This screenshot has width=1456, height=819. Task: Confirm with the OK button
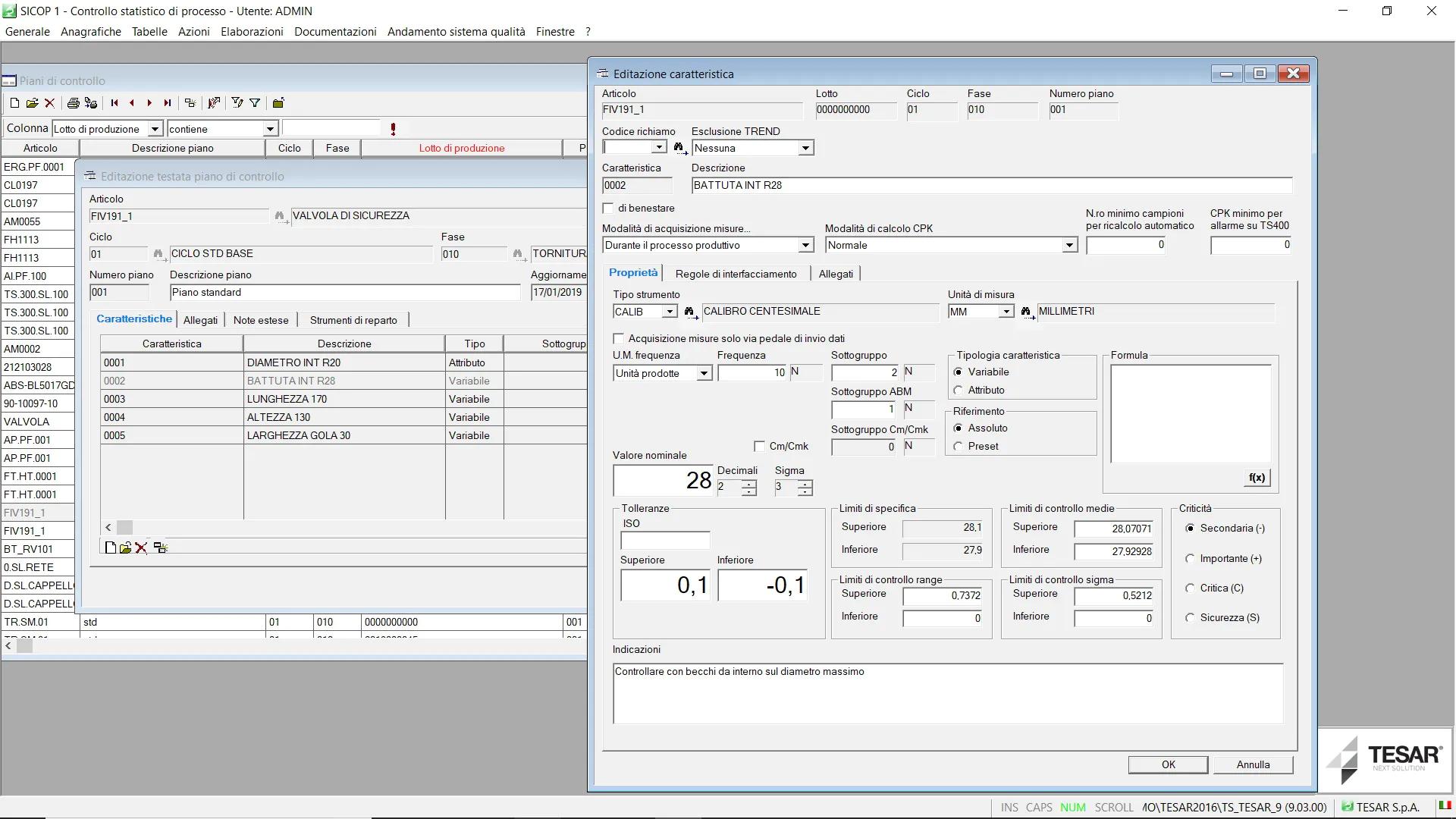[x=1168, y=764]
